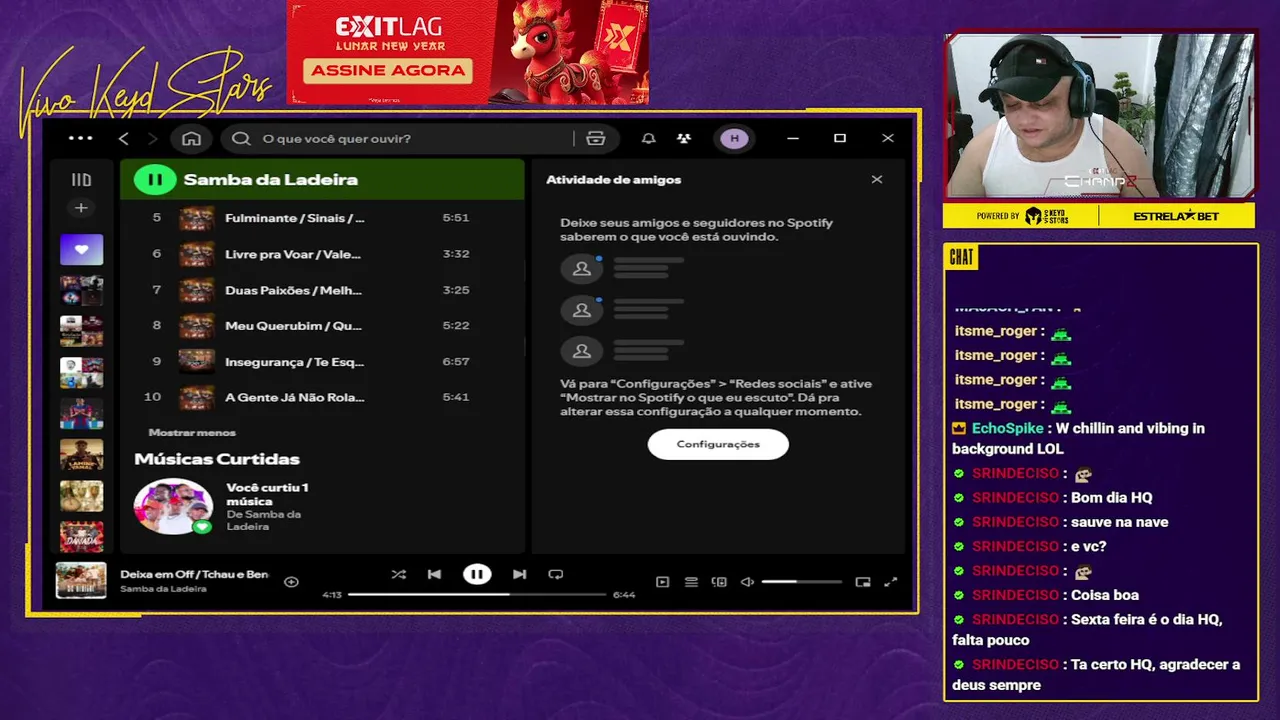Screen dimensions: 1280x720
Task: Skip to next track
Action: point(519,574)
